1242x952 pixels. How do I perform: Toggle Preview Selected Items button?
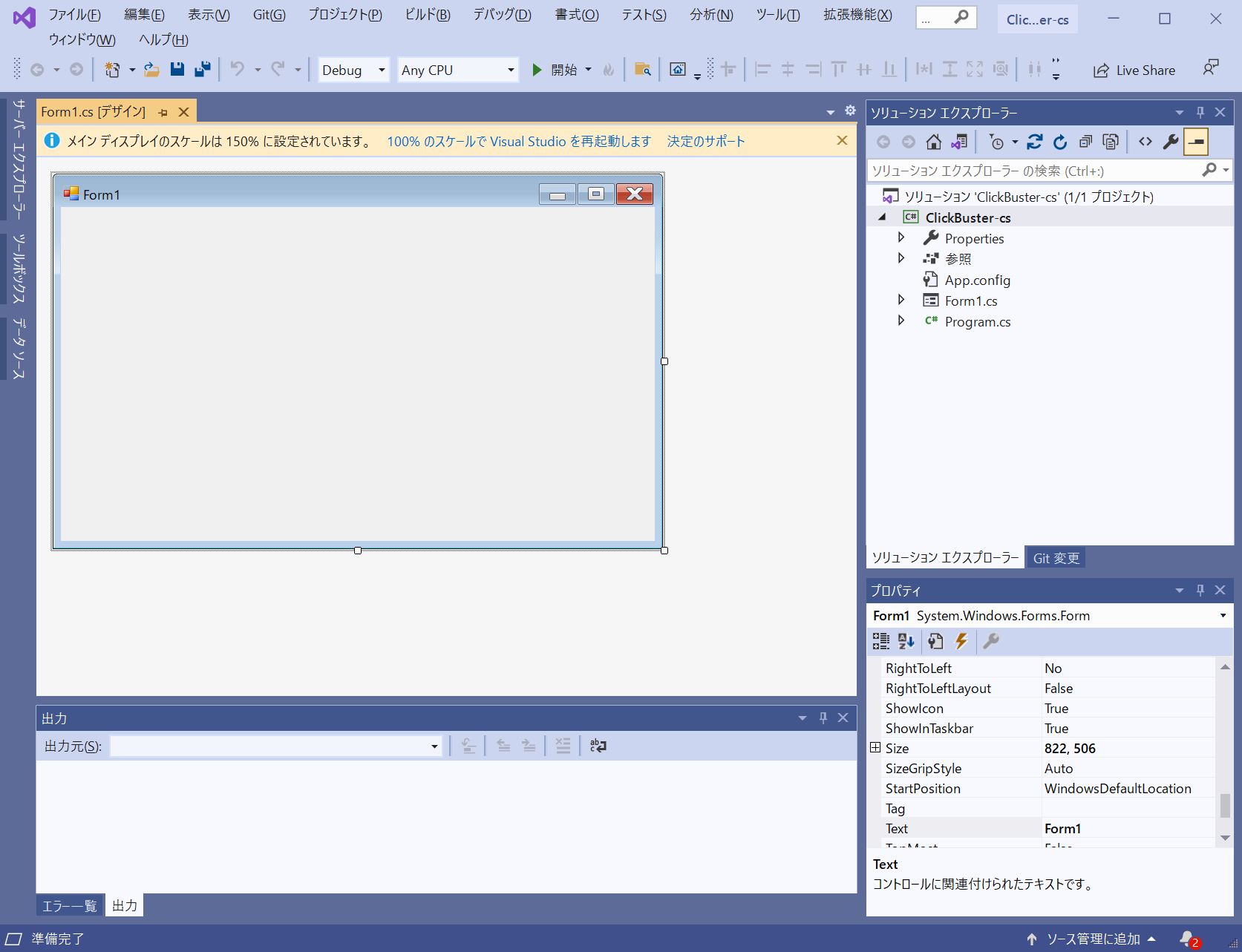[x=1196, y=142]
